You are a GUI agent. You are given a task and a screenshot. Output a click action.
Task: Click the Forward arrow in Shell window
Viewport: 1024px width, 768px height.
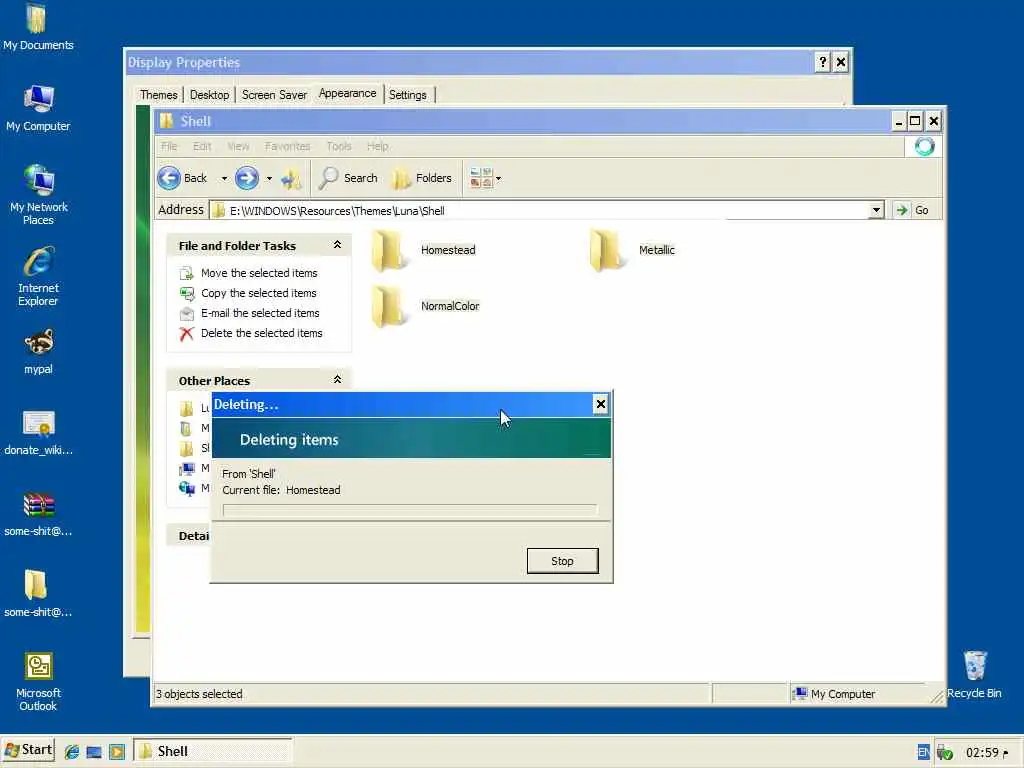click(x=247, y=178)
